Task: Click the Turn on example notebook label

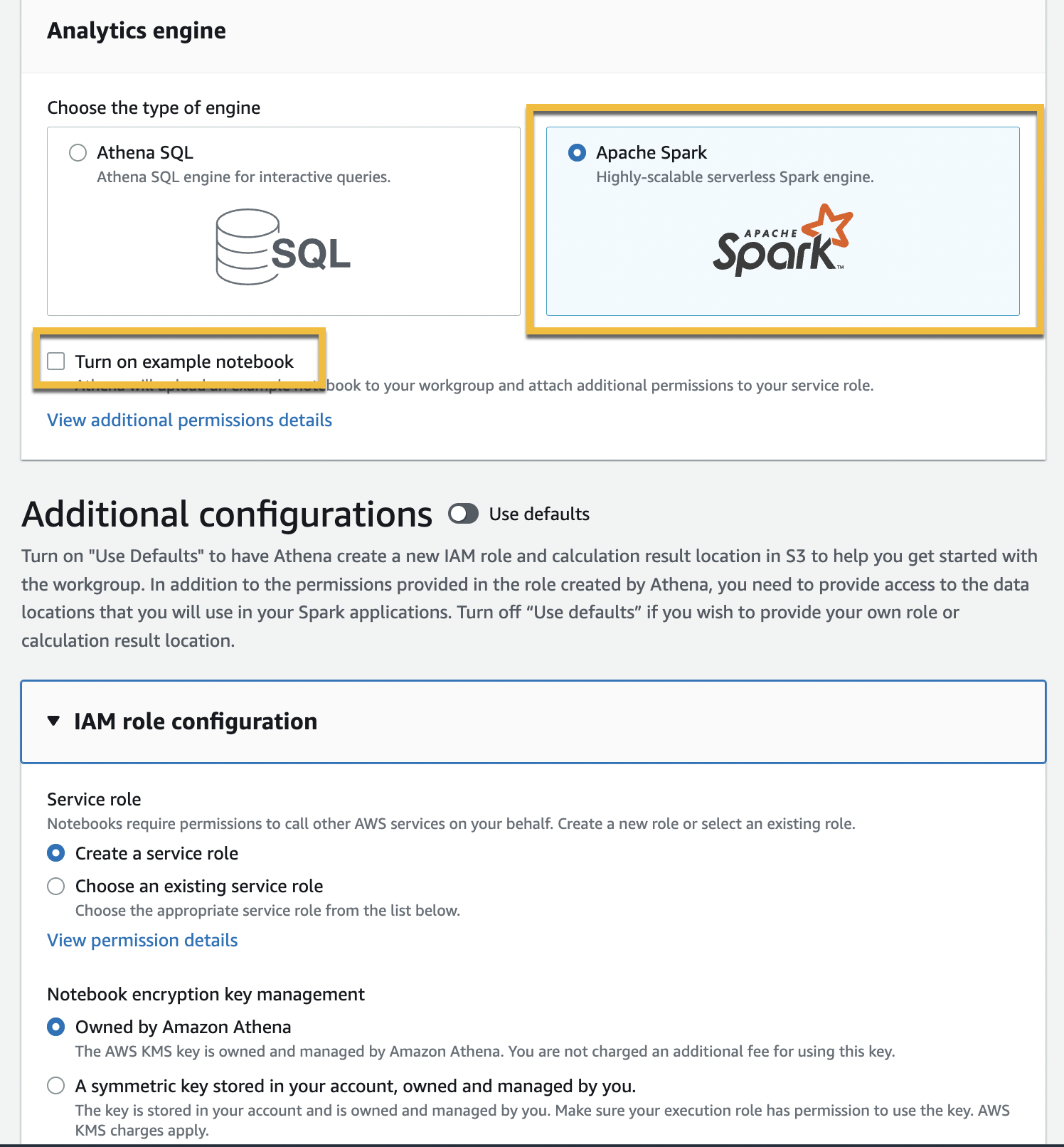Action: (184, 361)
